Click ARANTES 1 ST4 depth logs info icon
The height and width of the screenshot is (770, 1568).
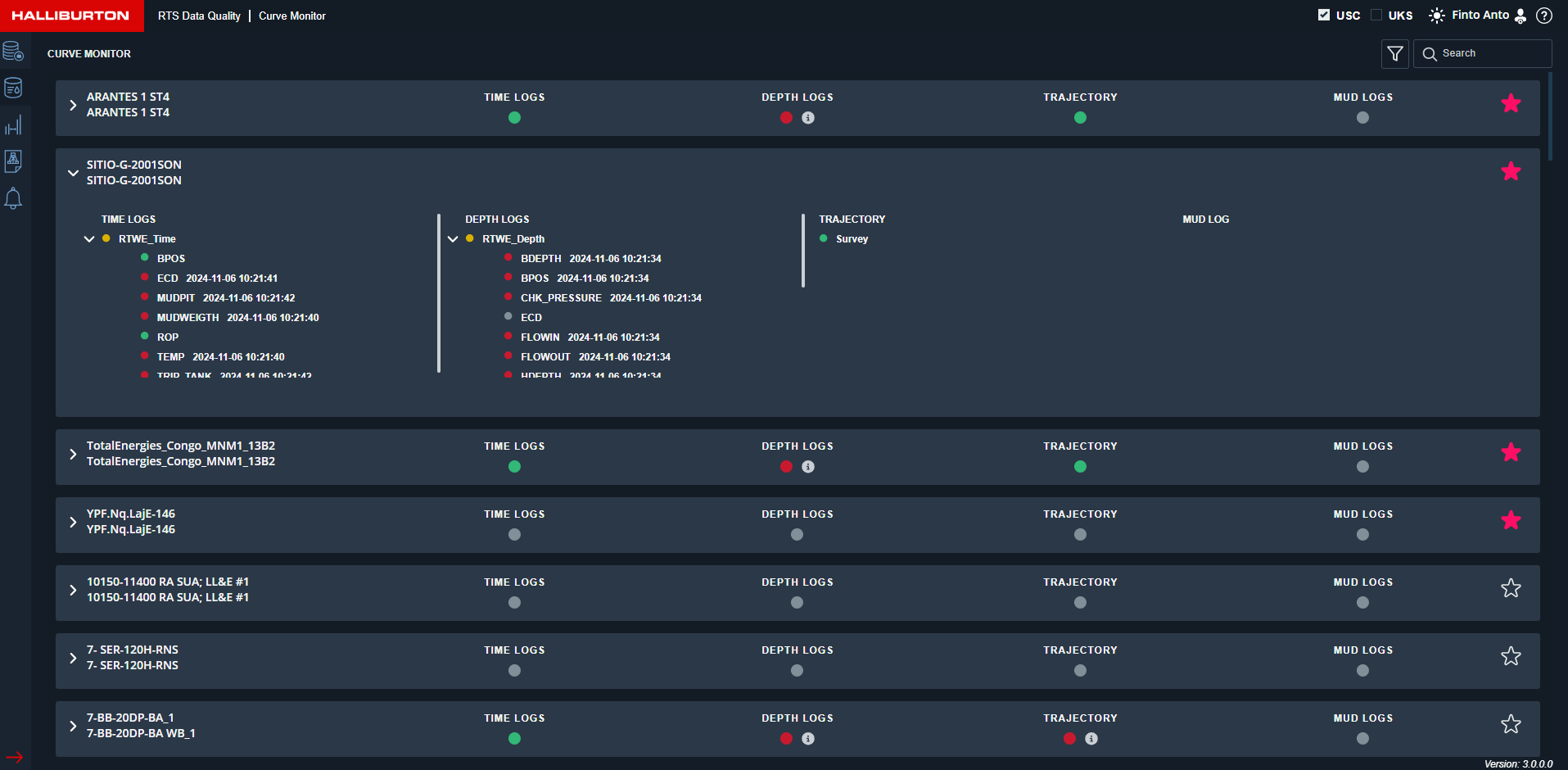808,118
